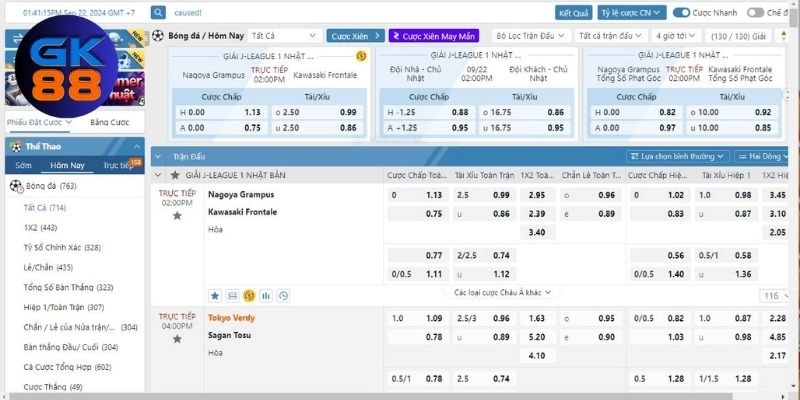
Task: Click the star beside Tokyo Verdy match
Action: point(177,339)
